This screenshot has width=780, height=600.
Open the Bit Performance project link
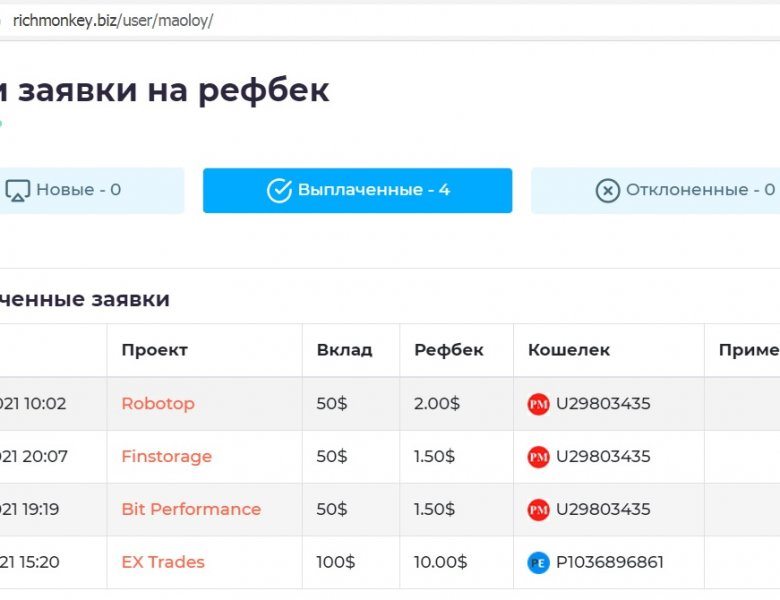[191, 509]
